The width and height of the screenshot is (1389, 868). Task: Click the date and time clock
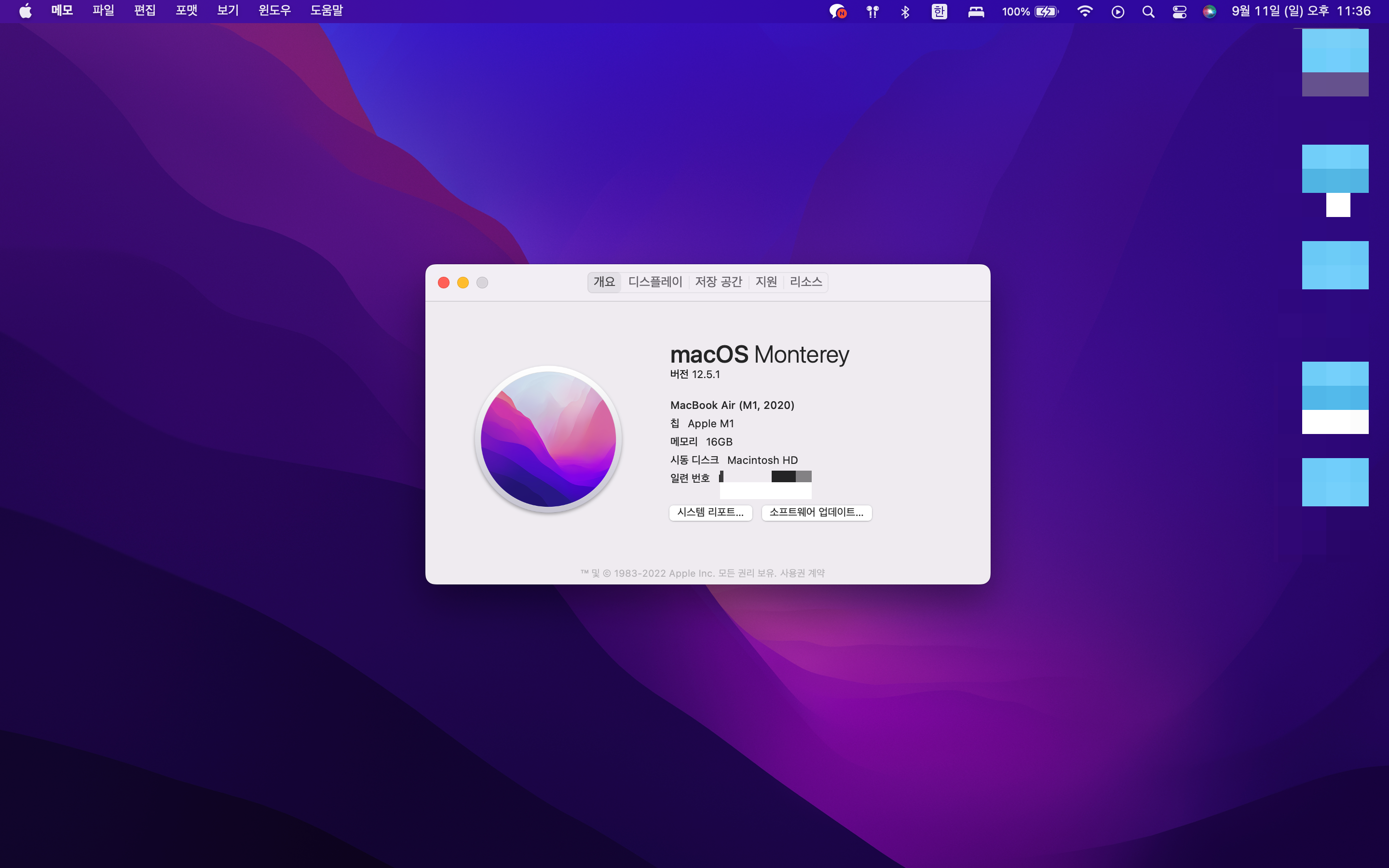point(1301,11)
